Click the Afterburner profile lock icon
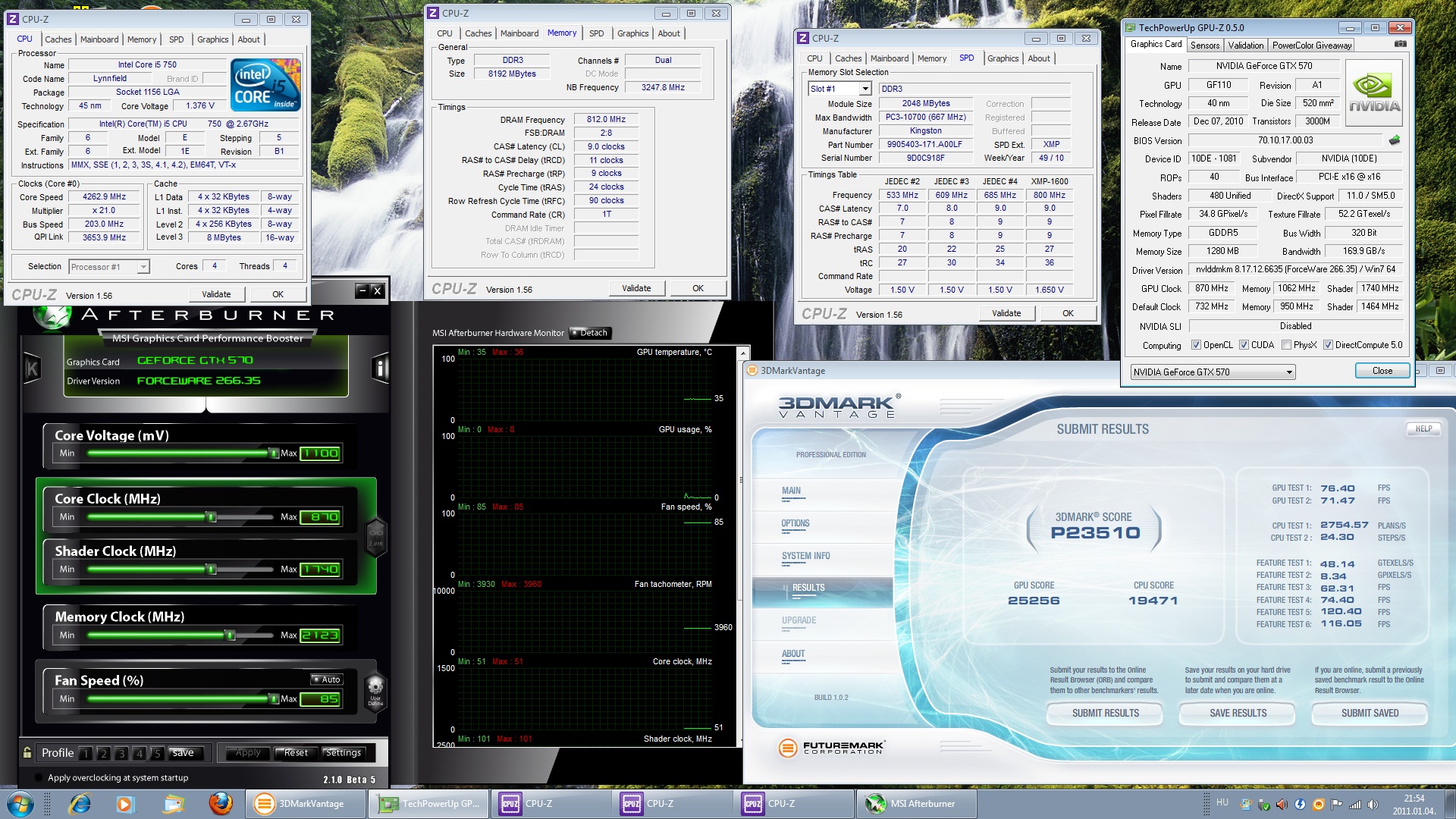The height and width of the screenshot is (819, 1456). click(x=27, y=752)
